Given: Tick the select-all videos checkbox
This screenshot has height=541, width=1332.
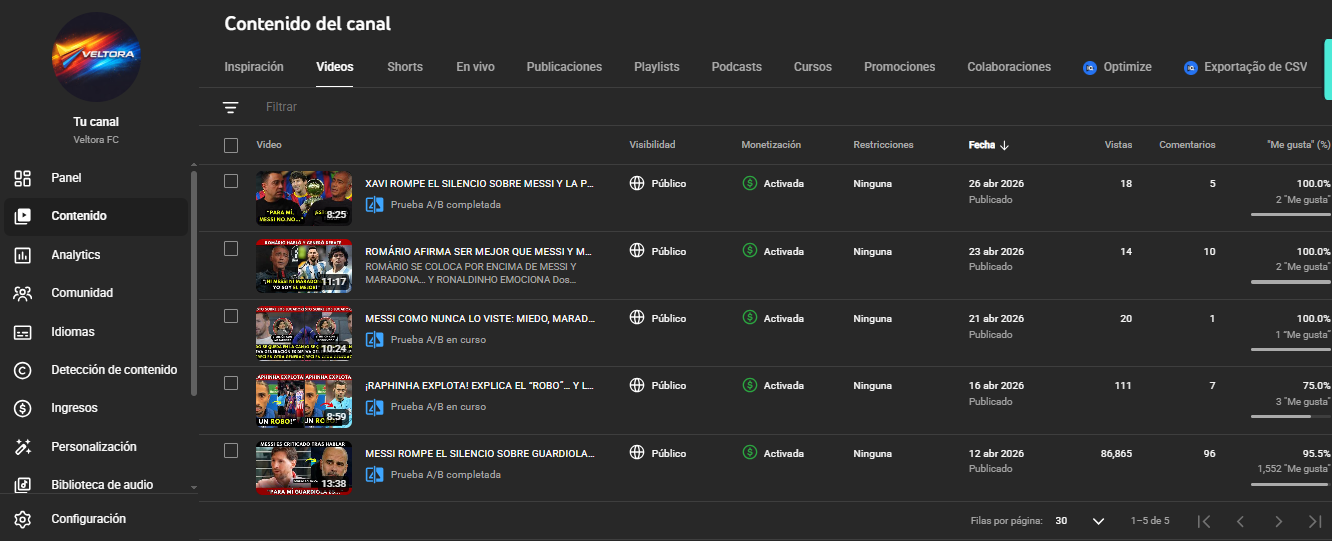Looking at the screenshot, I should 231,145.
